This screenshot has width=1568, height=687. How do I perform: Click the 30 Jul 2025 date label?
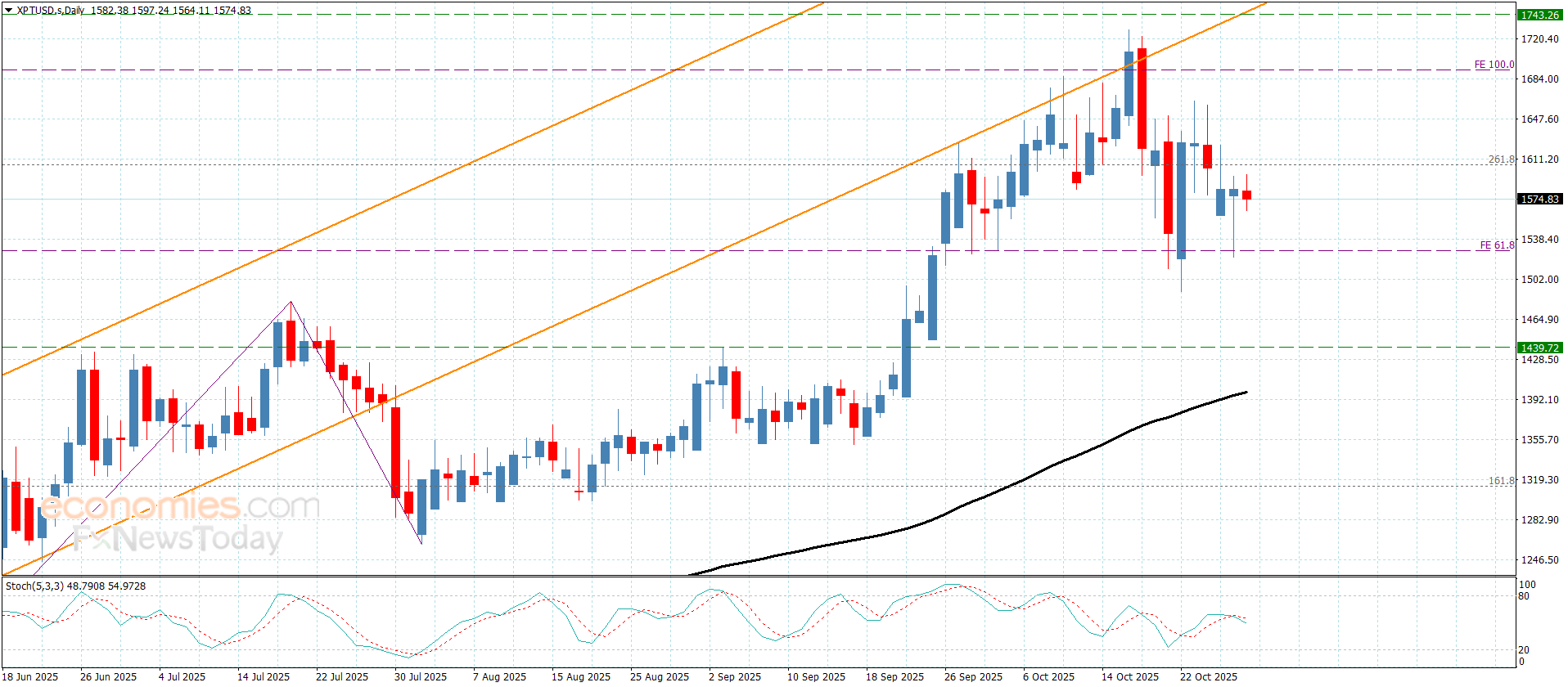tap(421, 676)
